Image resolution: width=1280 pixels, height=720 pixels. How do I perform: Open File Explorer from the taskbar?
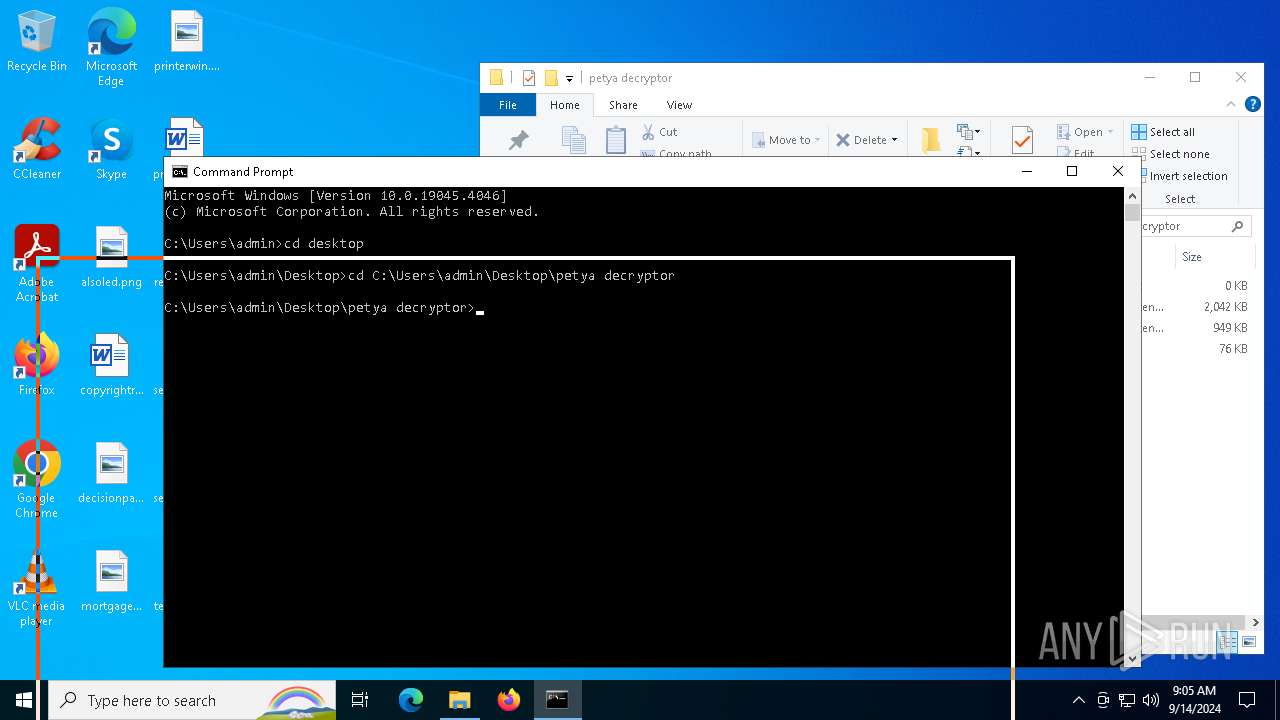pos(459,700)
